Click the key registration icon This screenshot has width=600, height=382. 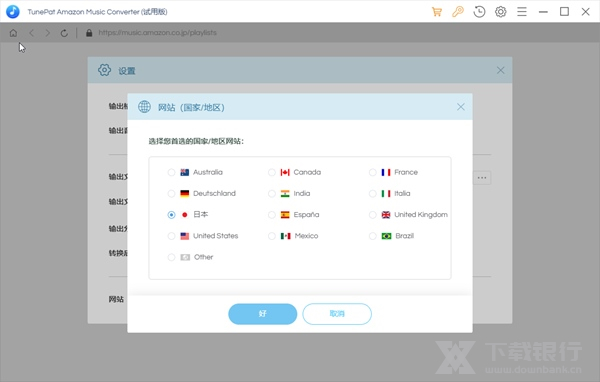[458, 12]
